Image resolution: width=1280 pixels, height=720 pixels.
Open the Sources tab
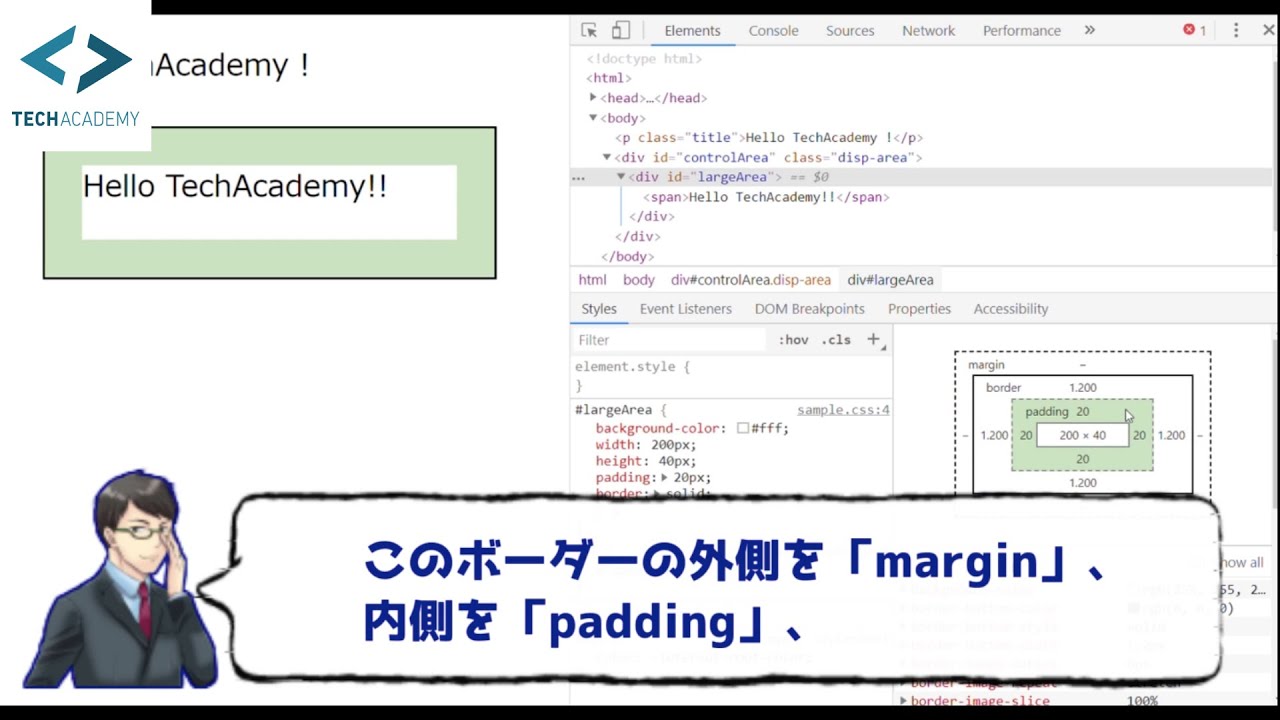[850, 31]
